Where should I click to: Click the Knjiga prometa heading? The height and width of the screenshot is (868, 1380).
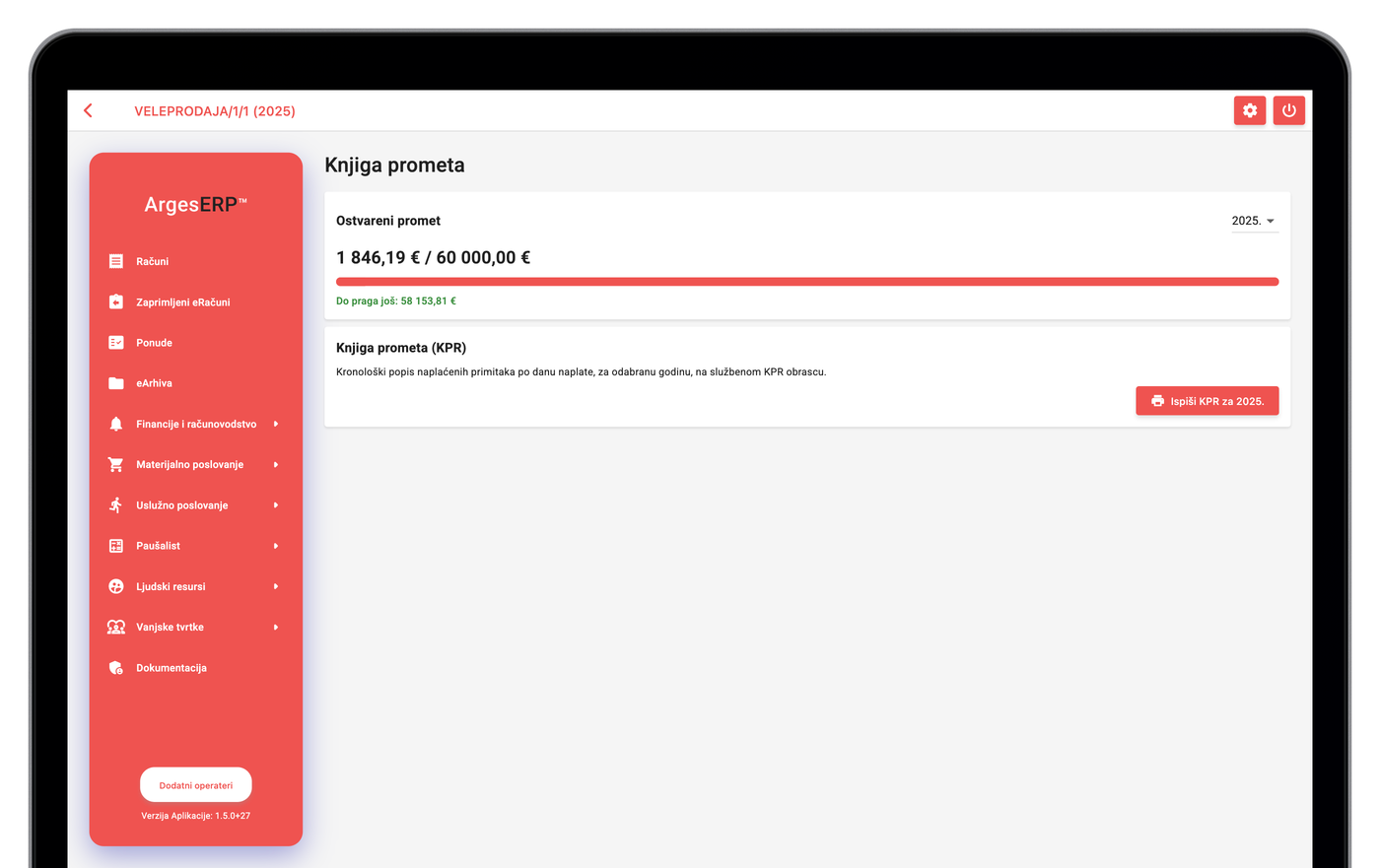pyautogui.click(x=394, y=166)
